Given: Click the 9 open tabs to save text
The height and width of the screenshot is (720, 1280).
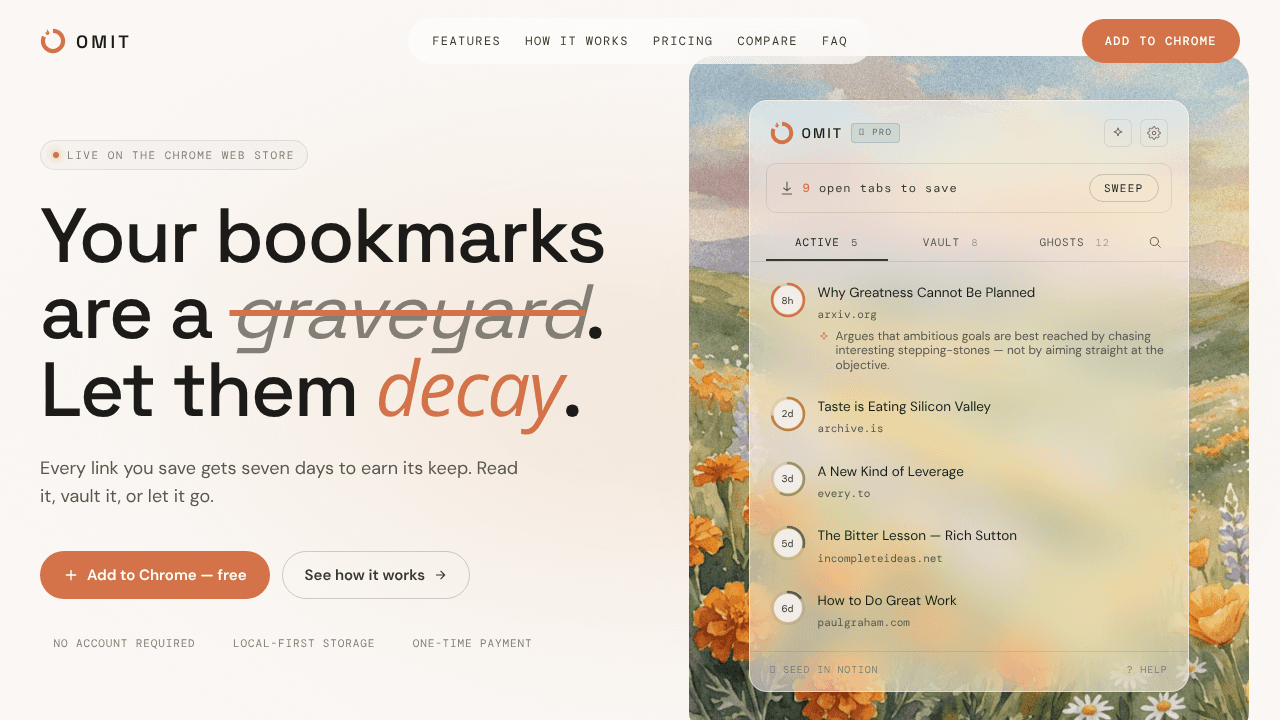Looking at the screenshot, I should [879, 188].
